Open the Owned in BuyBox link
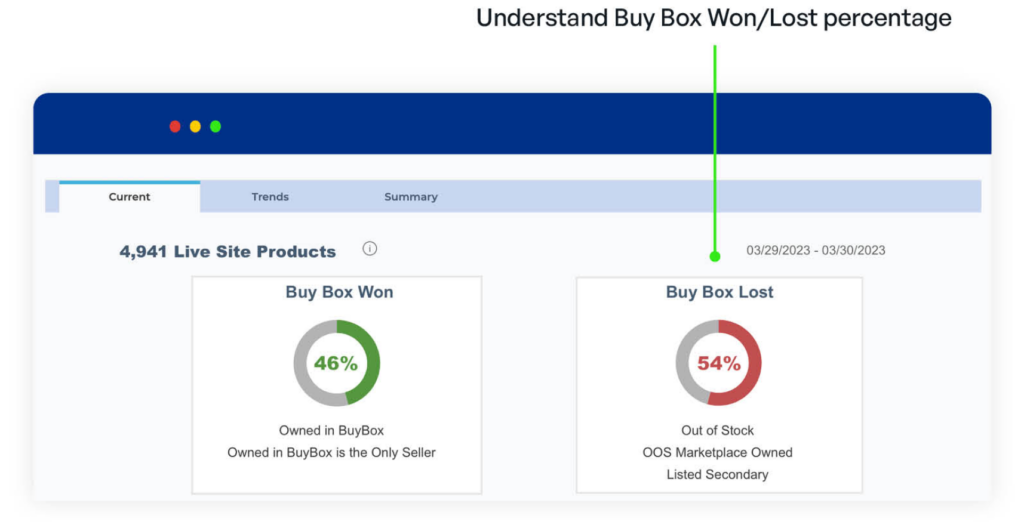 (x=331, y=430)
